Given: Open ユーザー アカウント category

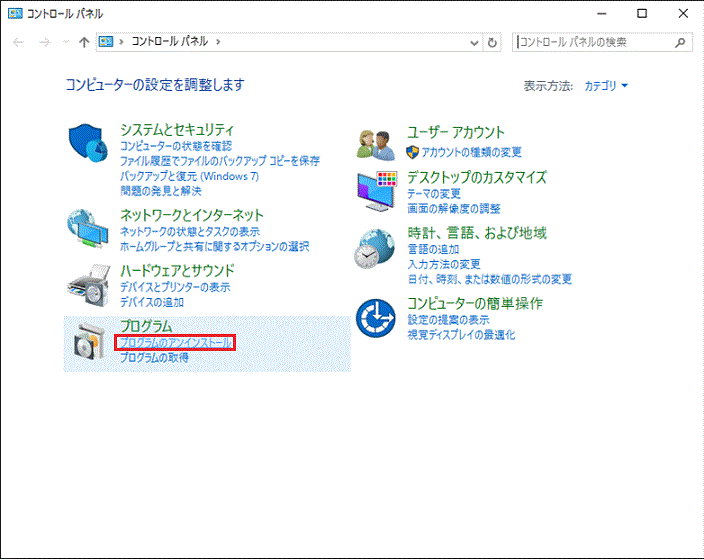Looking at the screenshot, I should 456,132.
